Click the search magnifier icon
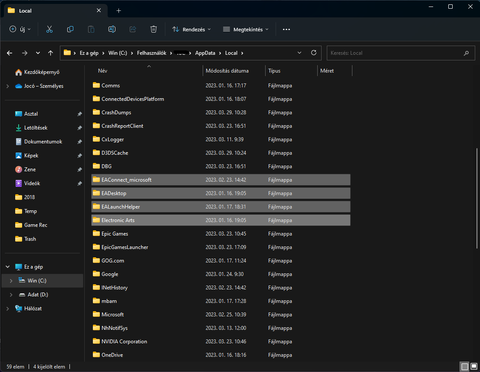The image size is (480, 372). coord(466,53)
